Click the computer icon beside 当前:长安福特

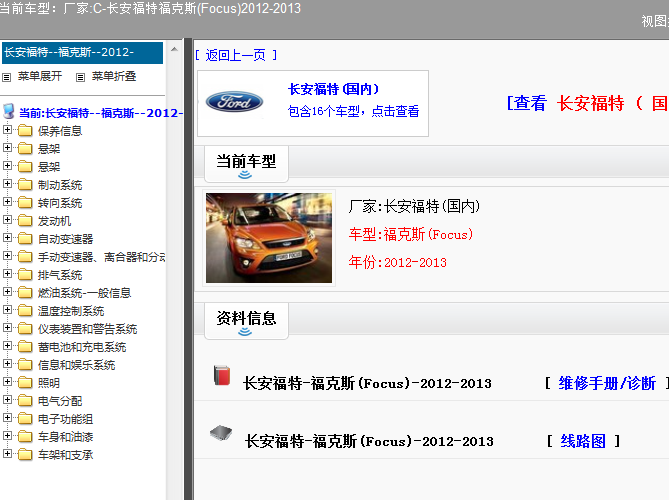[9, 111]
